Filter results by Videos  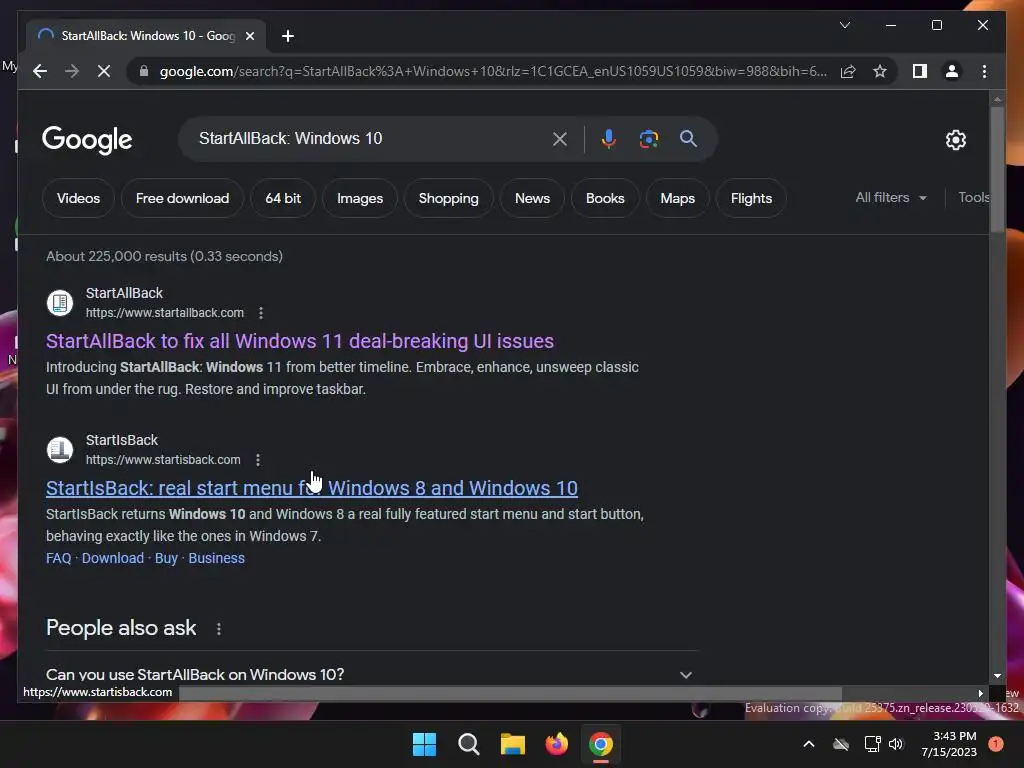[78, 198]
